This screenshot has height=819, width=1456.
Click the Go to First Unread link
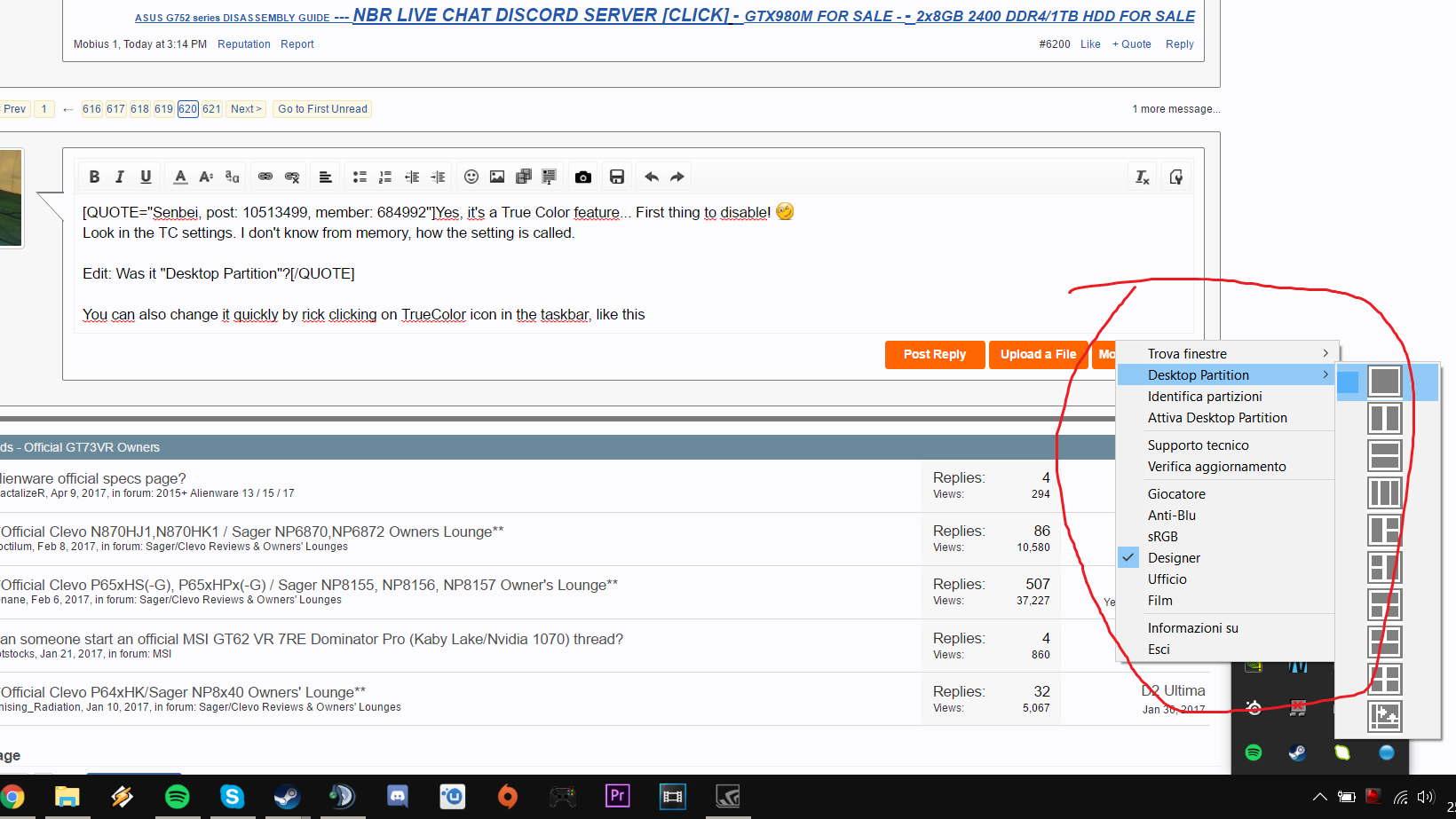pyautogui.click(x=322, y=109)
